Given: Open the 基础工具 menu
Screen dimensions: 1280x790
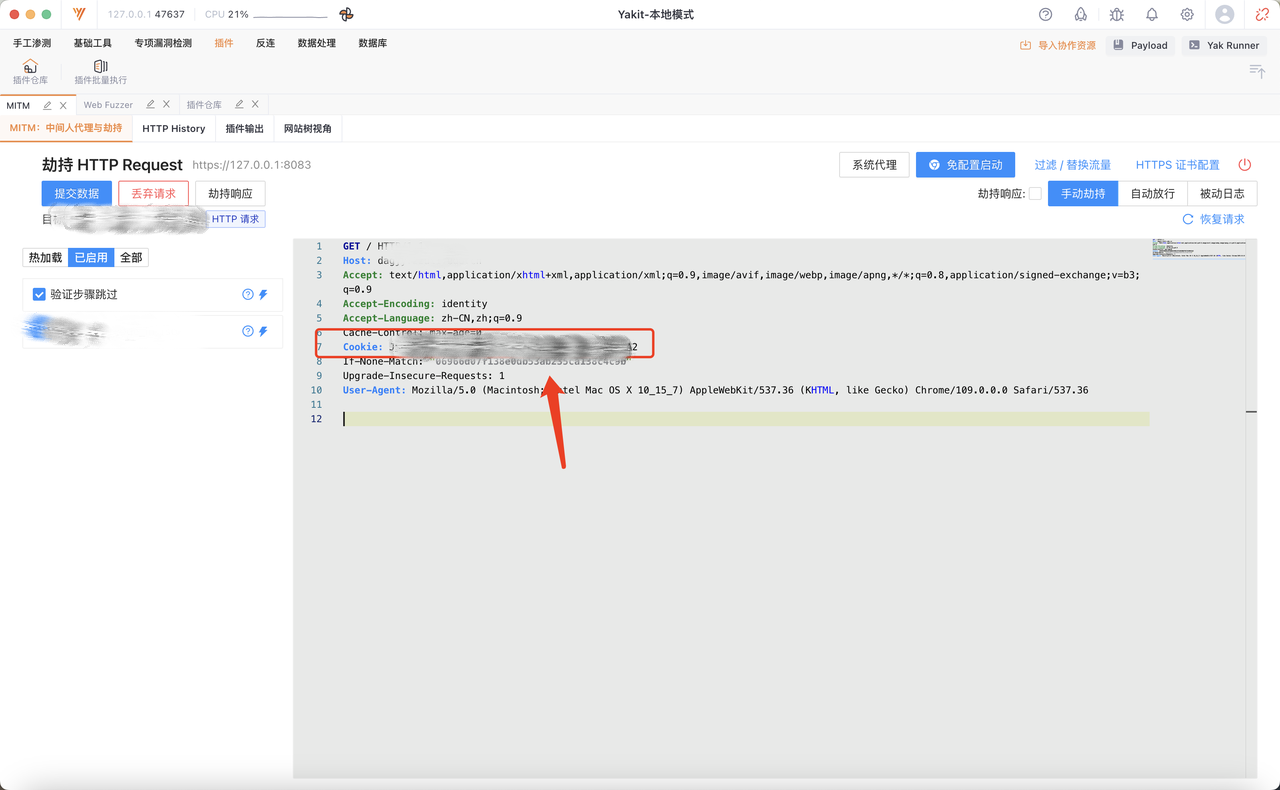Looking at the screenshot, I should point(92,44).
